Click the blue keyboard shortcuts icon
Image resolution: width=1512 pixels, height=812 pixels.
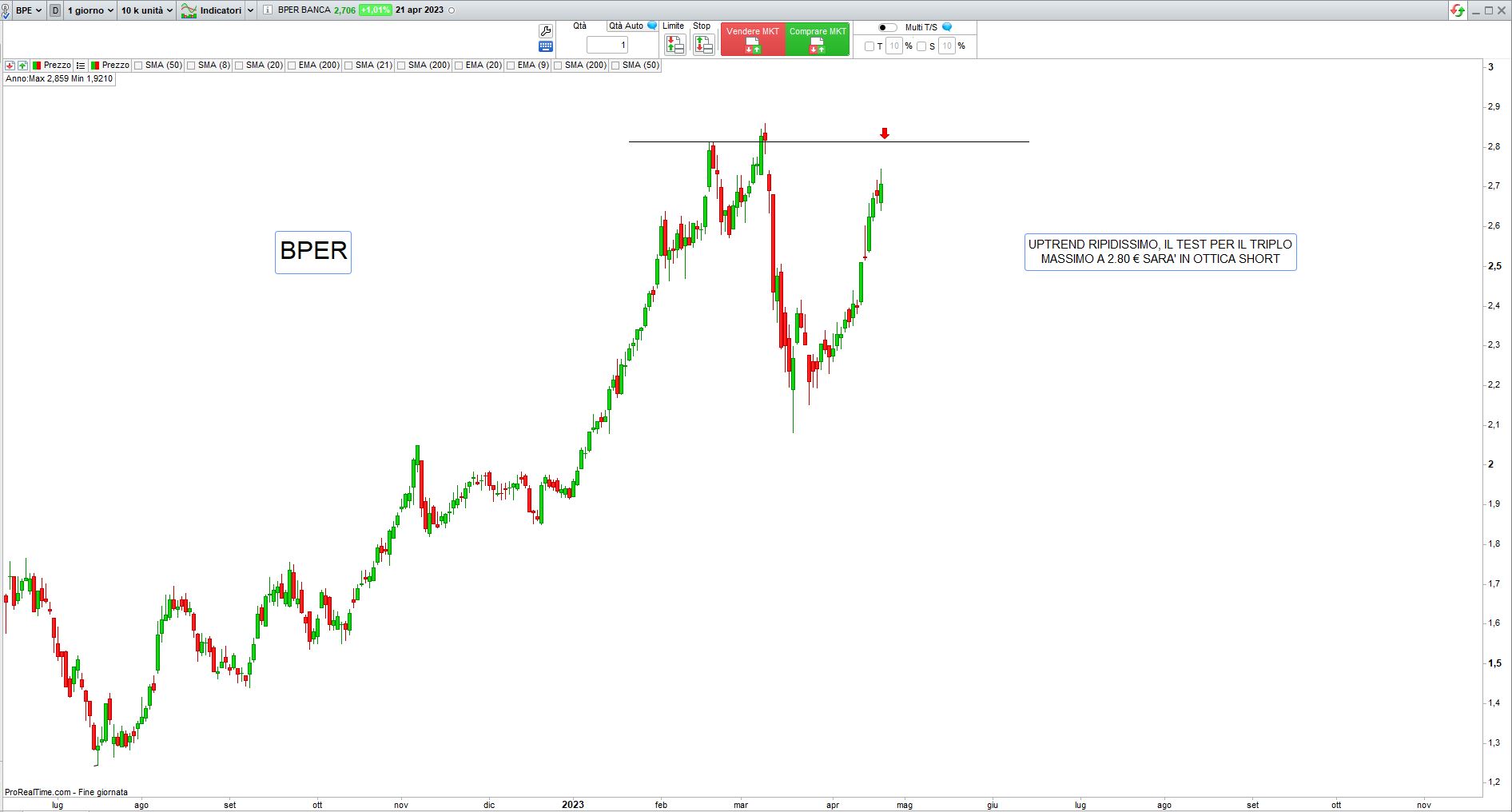(x=546, y=47)
